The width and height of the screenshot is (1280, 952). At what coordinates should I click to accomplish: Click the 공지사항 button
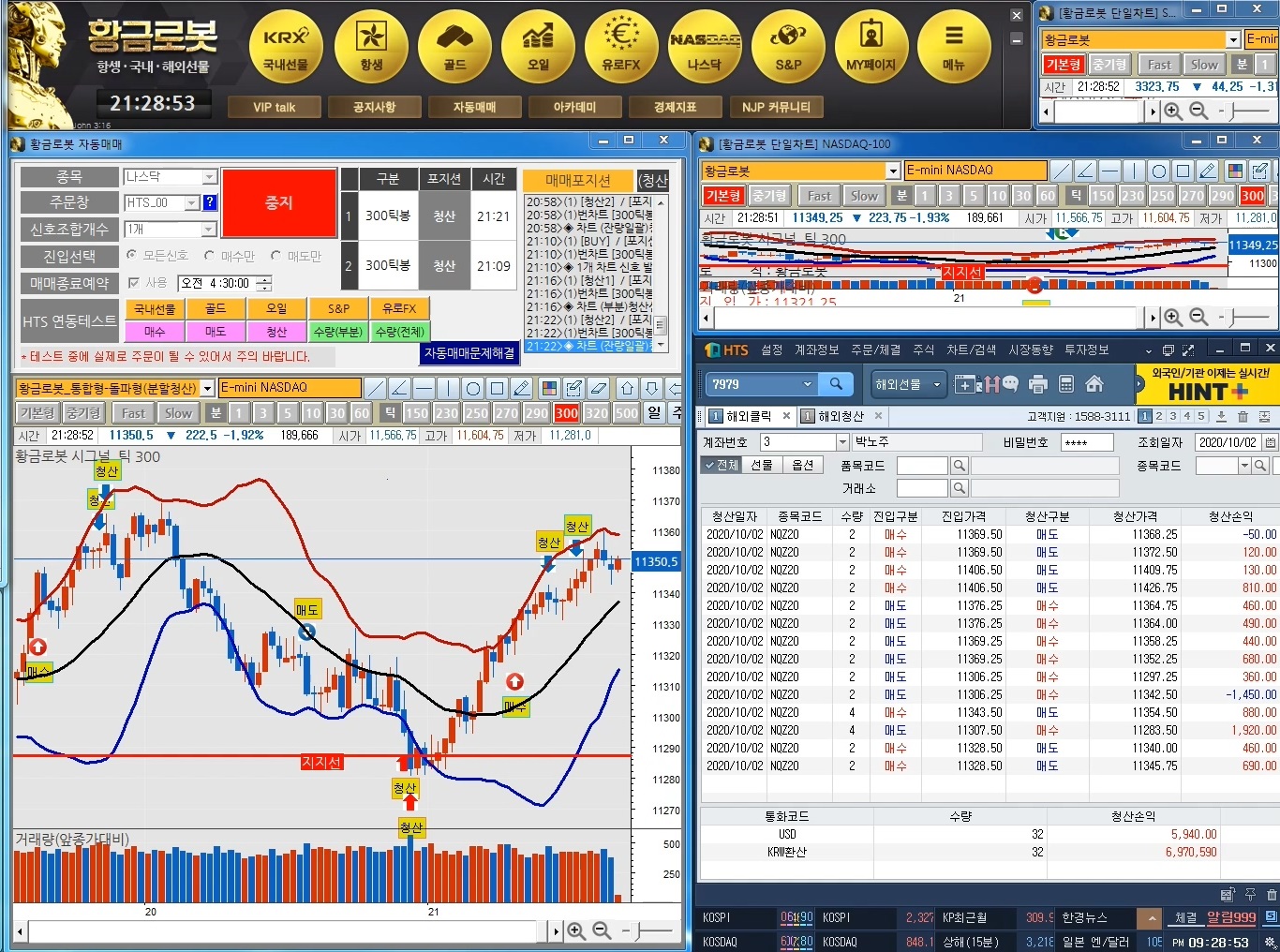pyautogui.click(x=374, y=107)
